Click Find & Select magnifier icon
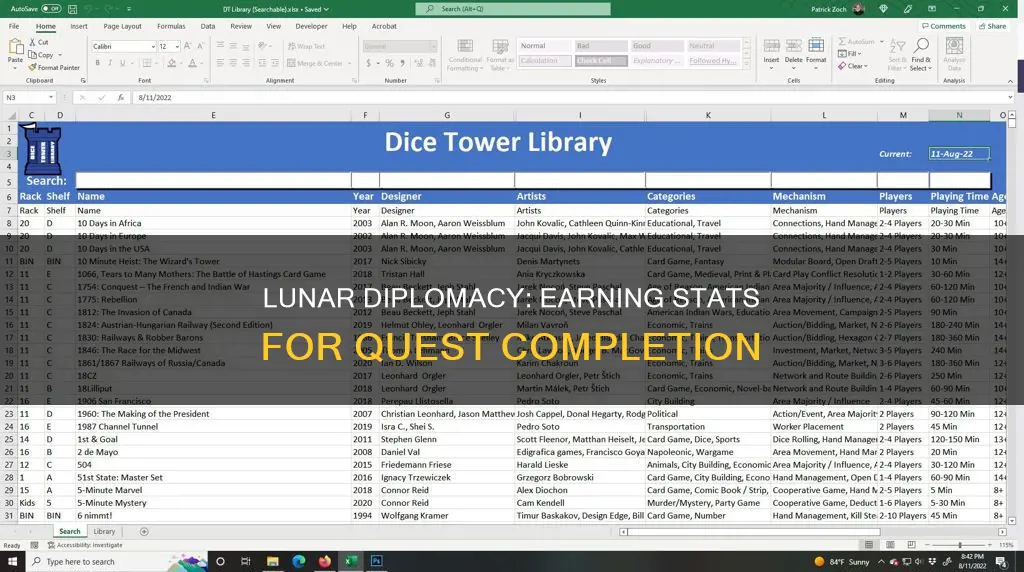The image size is (1024, 572). coord(921,46)
